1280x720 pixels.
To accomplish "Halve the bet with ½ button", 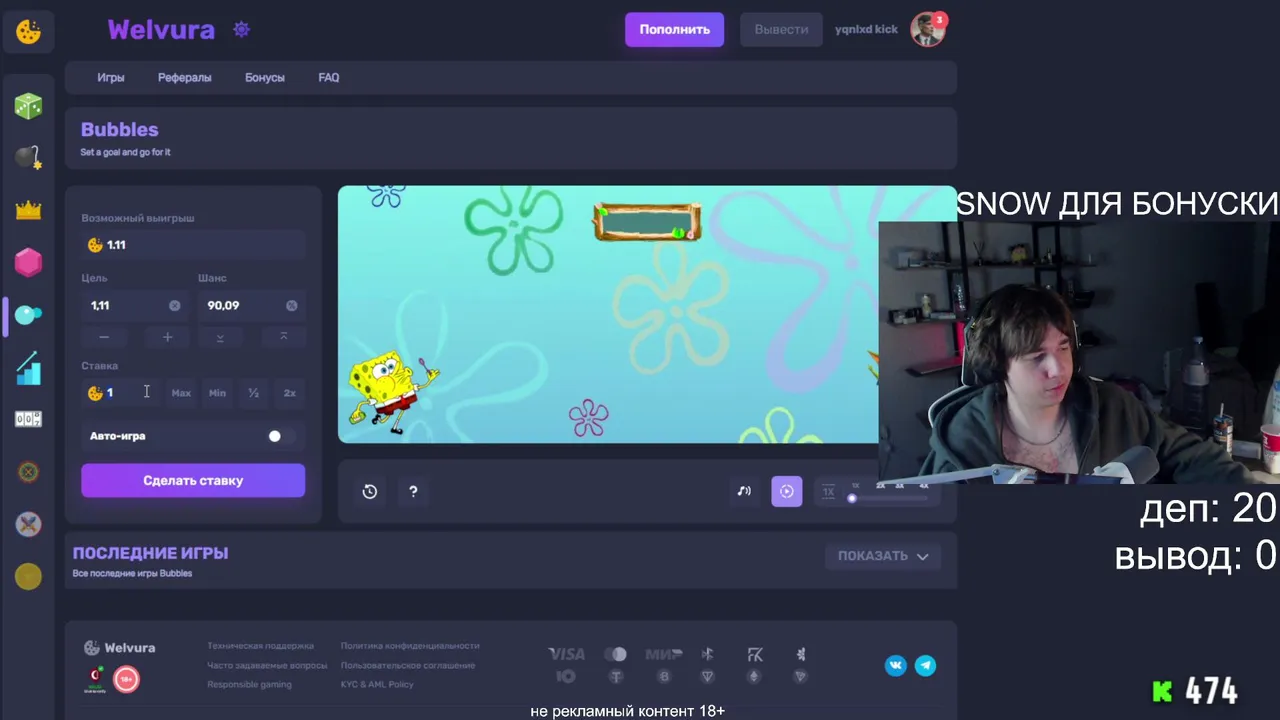I will [x=254, y=393].
